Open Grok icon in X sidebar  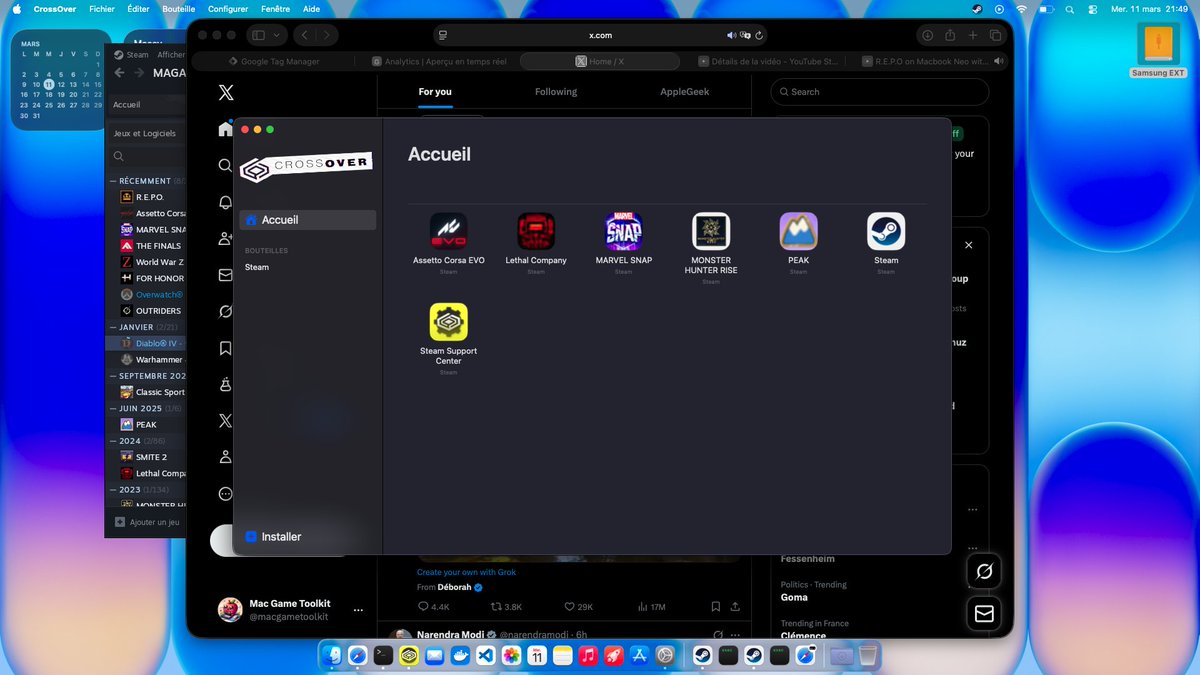coord(226,312)
